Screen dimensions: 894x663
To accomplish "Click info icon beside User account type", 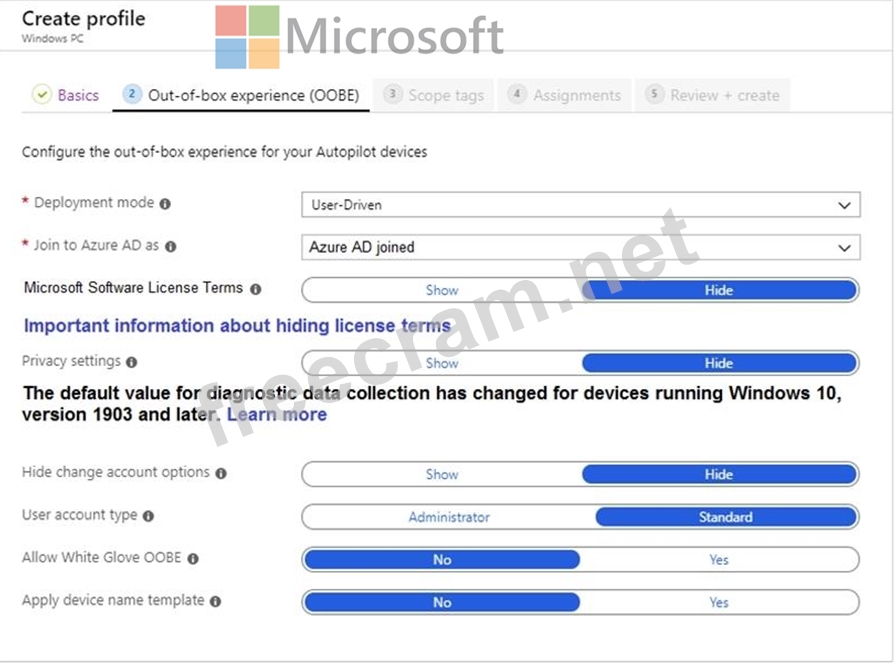I will coord(148,516).
